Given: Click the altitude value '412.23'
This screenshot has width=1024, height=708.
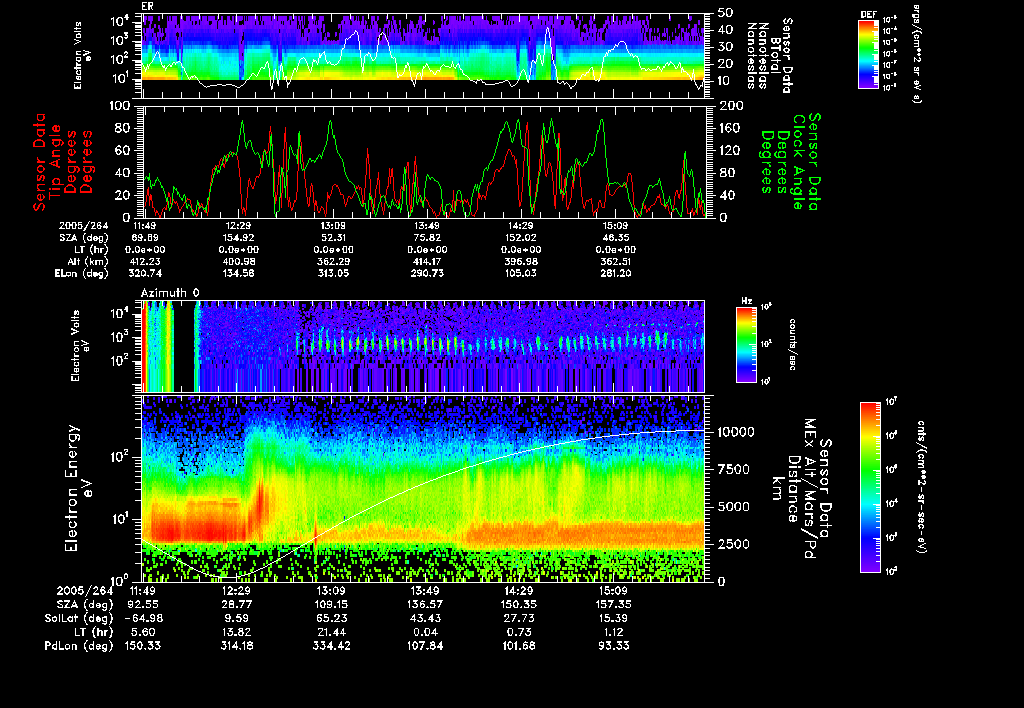Looking at the screenshot, I should pos(146,262).
